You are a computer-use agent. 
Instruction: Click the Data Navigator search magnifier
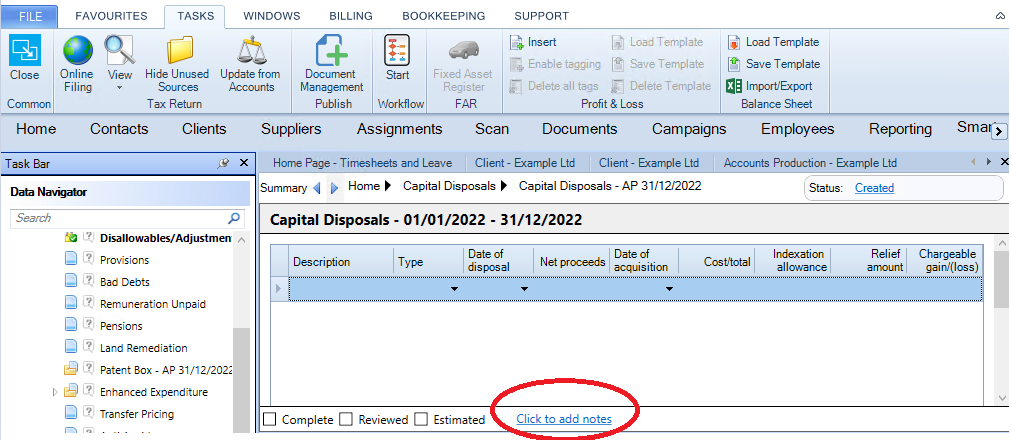point(235,218)
